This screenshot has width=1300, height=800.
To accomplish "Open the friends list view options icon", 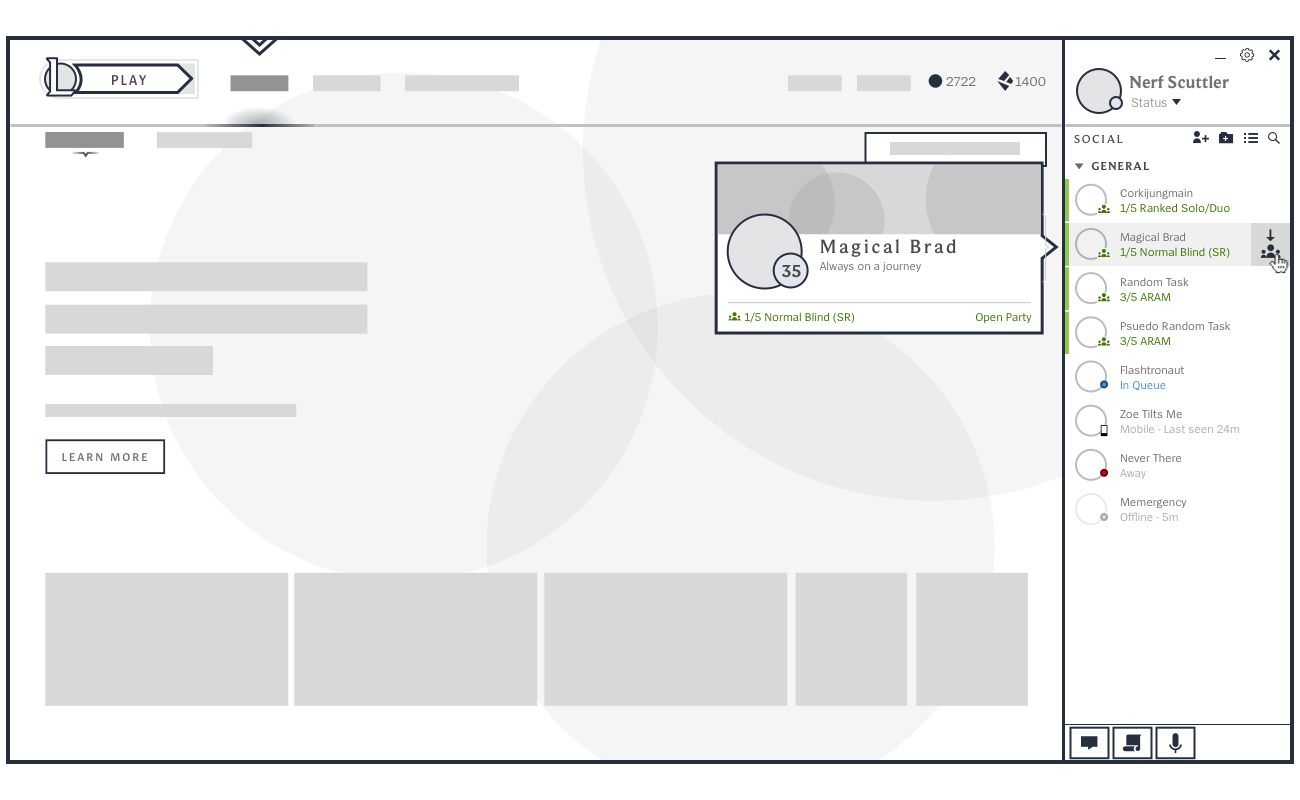I will pyautogui.click(x=1250, y=138).
